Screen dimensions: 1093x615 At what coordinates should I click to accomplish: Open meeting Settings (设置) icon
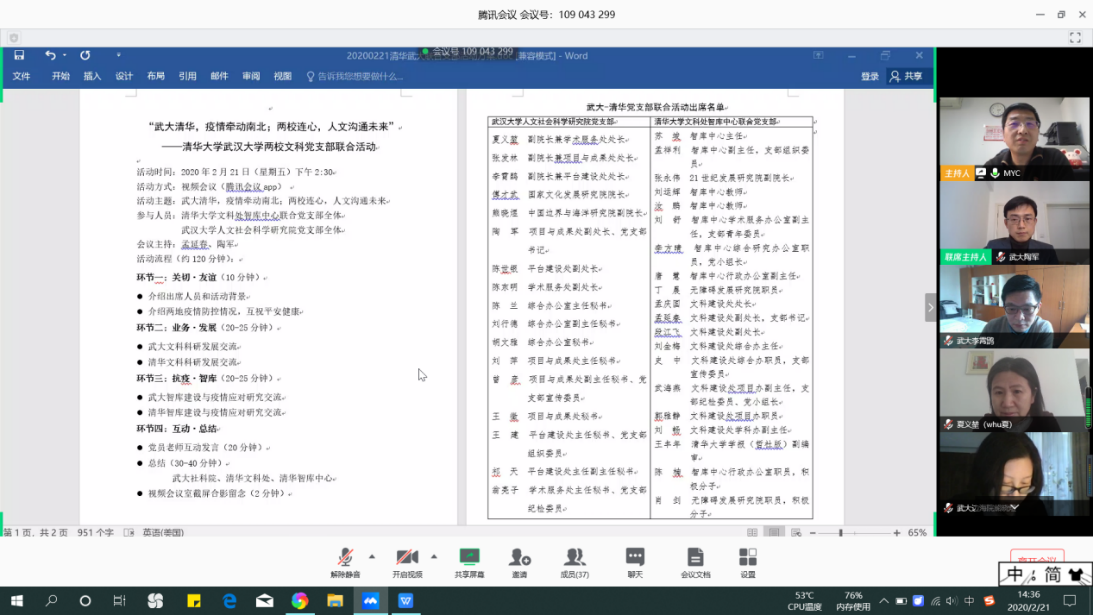[x=748, y=560]
